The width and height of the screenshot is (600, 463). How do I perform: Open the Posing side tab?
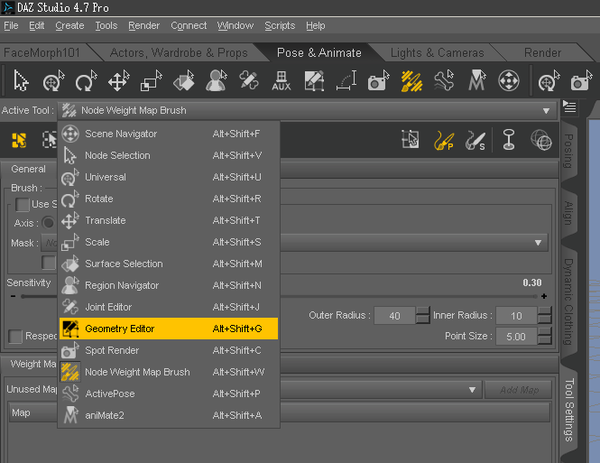(569, 151)
